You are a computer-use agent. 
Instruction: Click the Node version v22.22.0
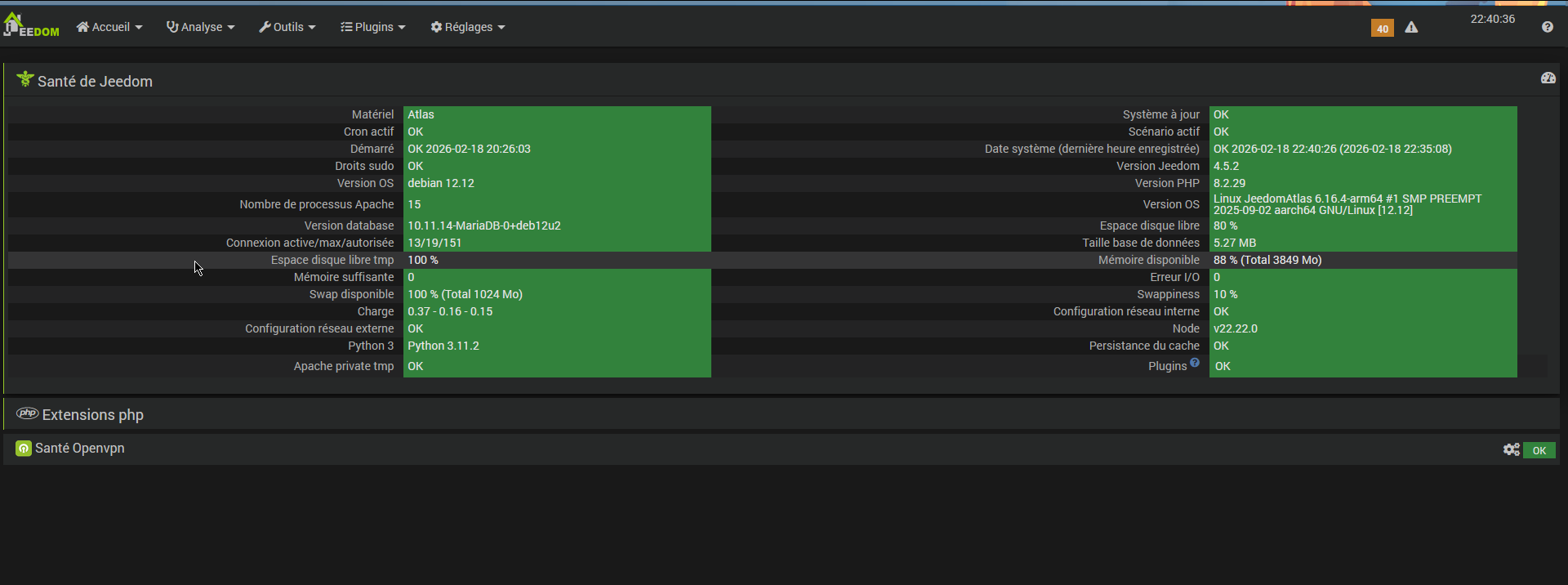1236,328
